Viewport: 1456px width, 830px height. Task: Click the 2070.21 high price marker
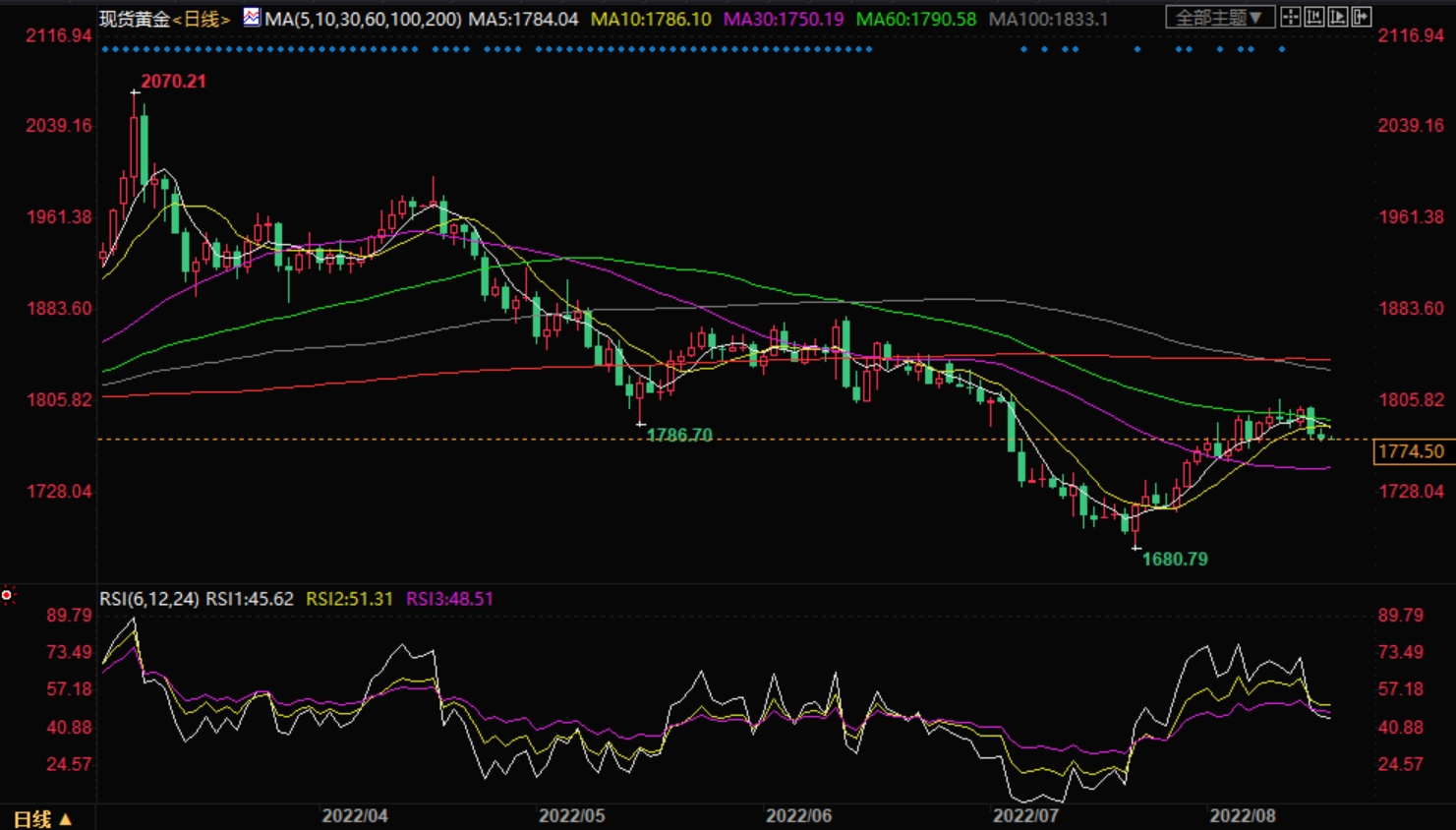coord(173,82)
